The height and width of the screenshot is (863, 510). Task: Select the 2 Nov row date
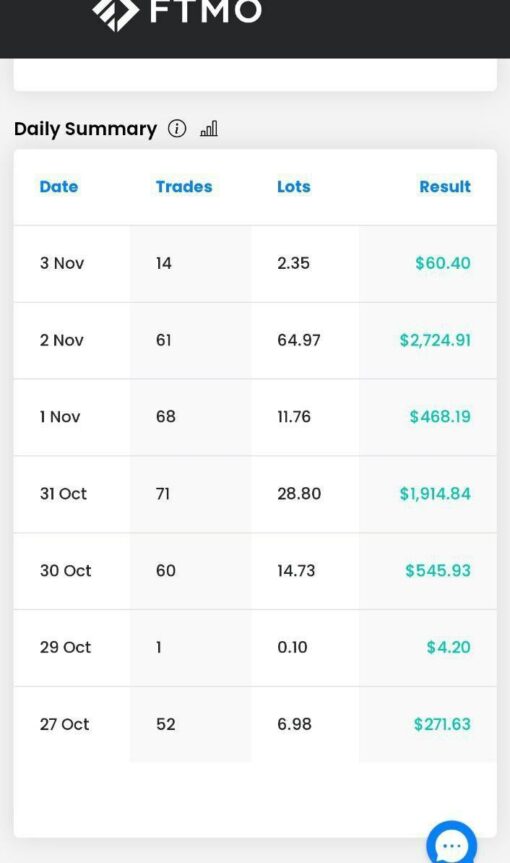[62, 340]
